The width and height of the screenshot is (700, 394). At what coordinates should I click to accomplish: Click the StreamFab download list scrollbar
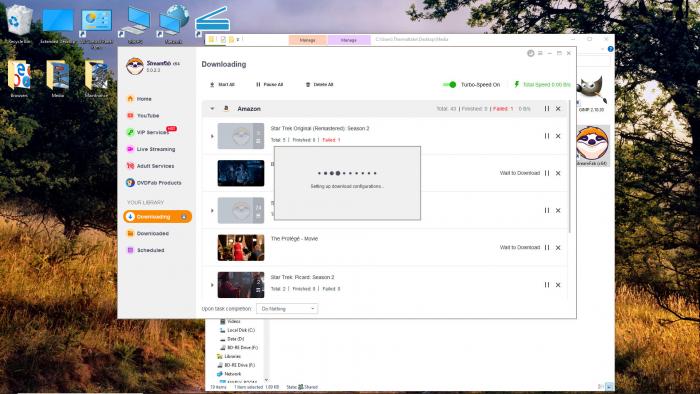tap(570, 166)
